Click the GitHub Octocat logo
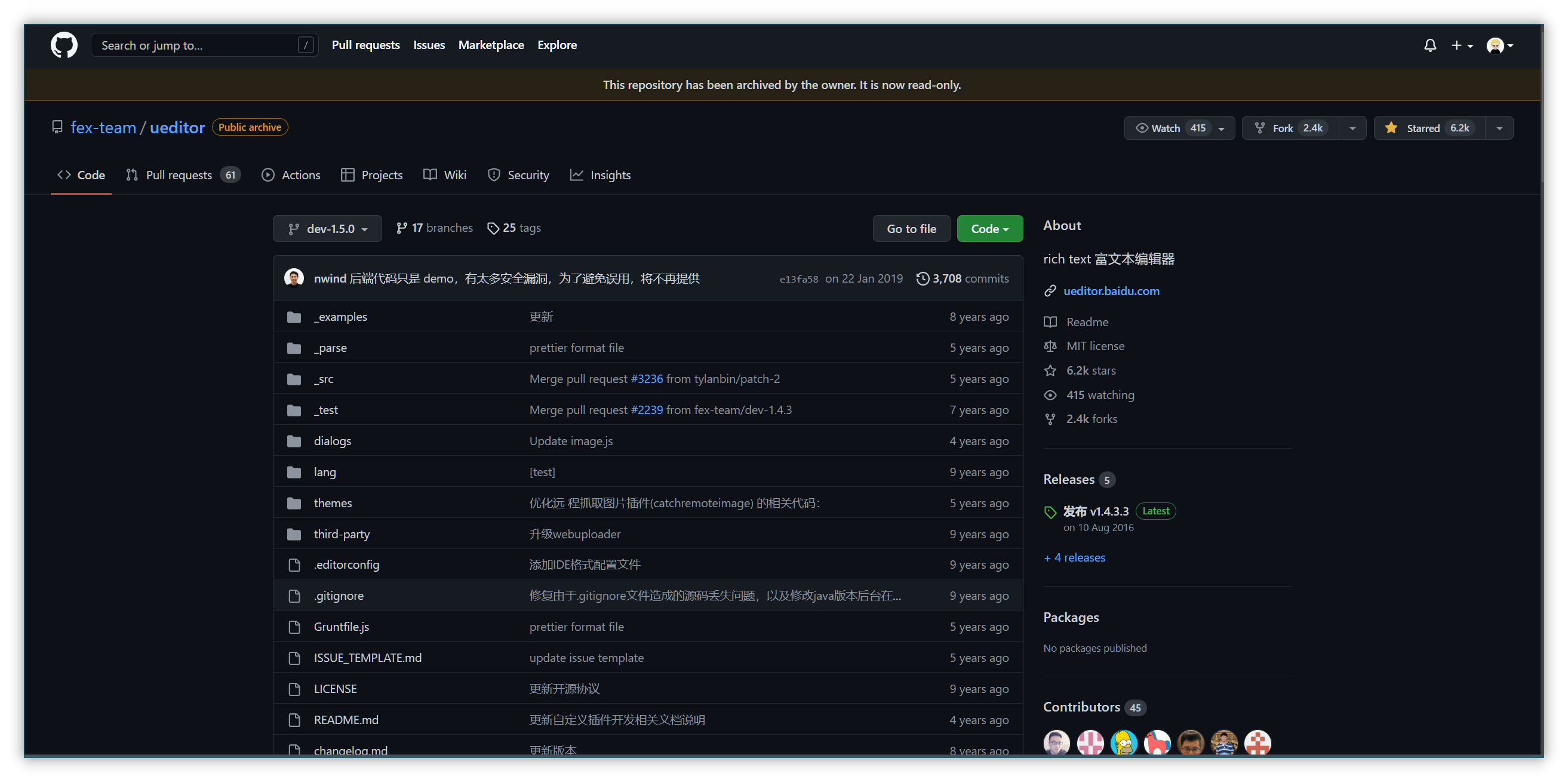1568x782 pixels. point(64,45)
